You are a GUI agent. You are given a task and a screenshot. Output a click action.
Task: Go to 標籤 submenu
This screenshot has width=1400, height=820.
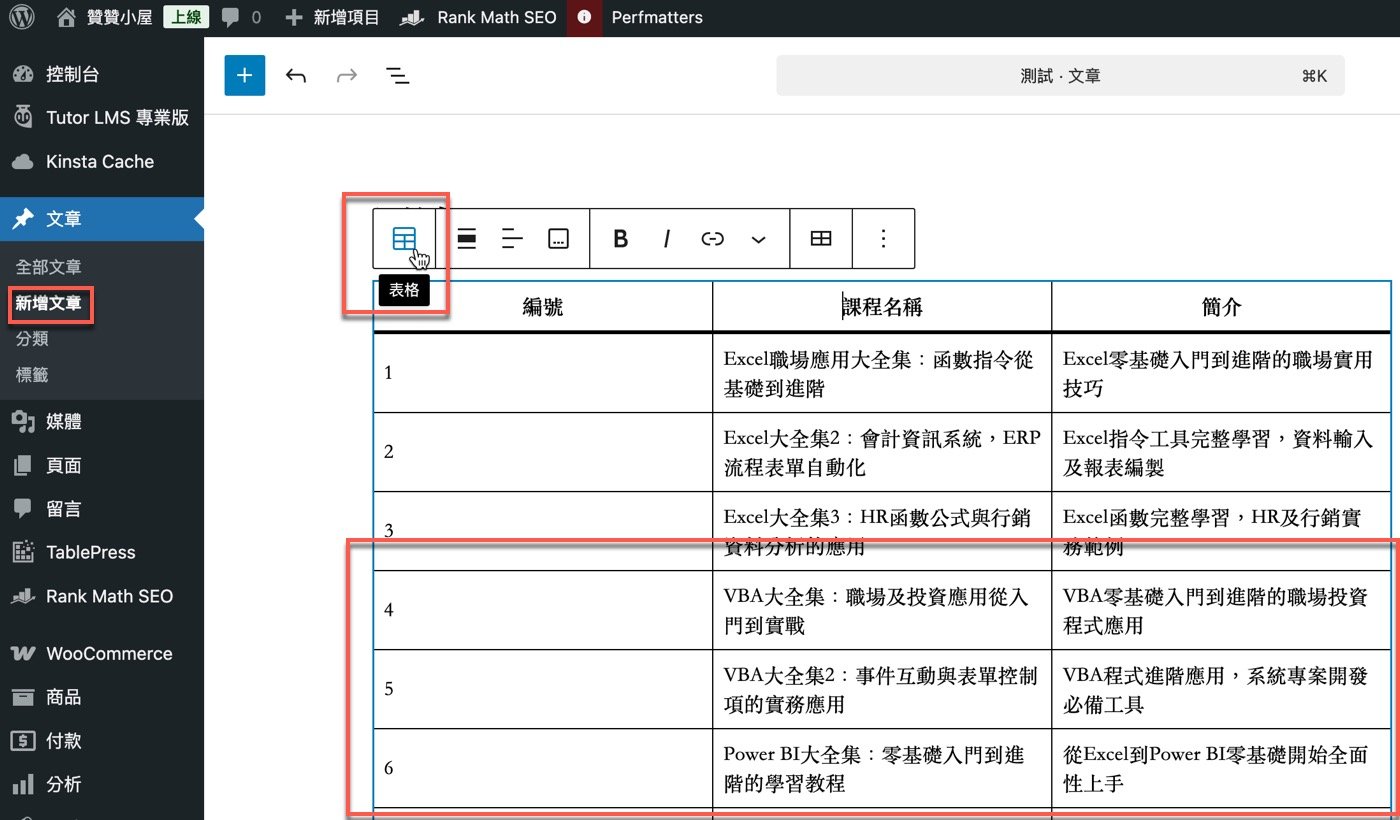[32, 375]
